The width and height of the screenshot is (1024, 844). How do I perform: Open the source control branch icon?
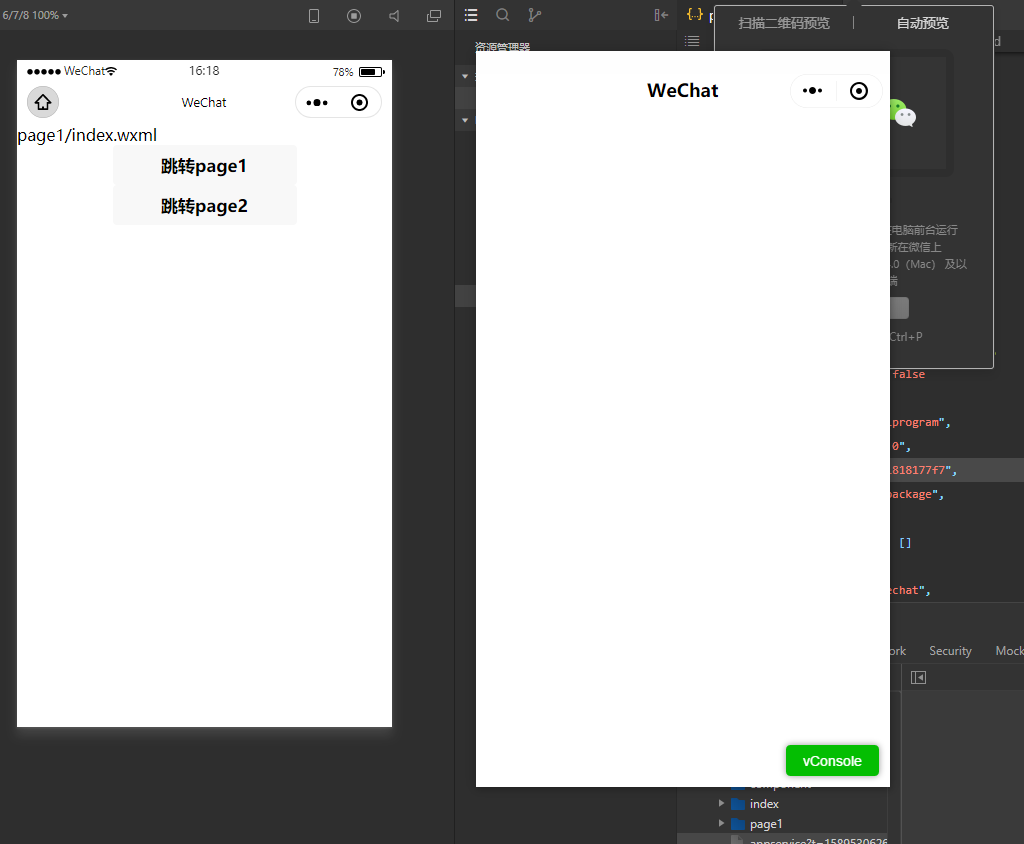point(534,15)
